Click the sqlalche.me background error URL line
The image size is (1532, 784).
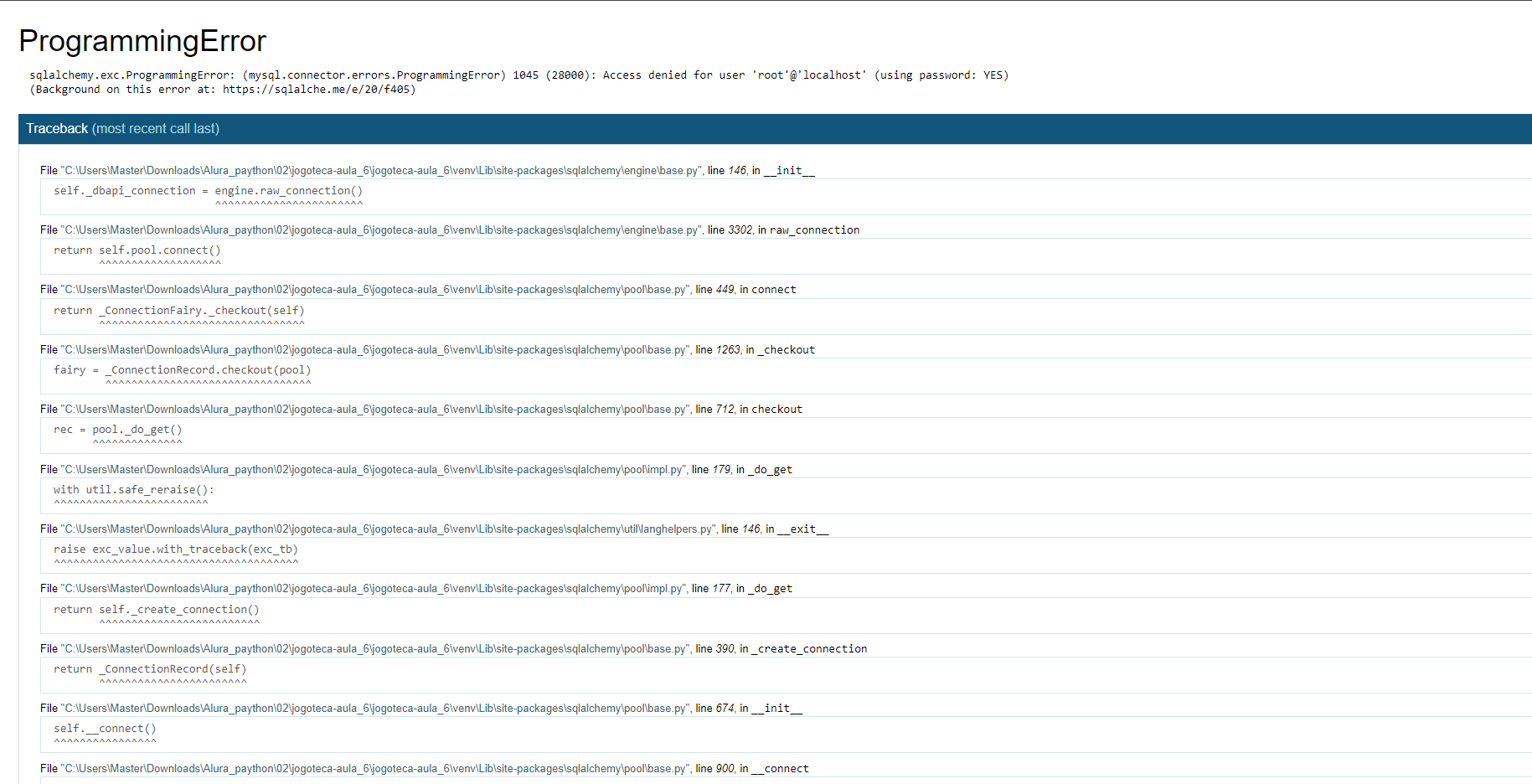coord(223,90)
